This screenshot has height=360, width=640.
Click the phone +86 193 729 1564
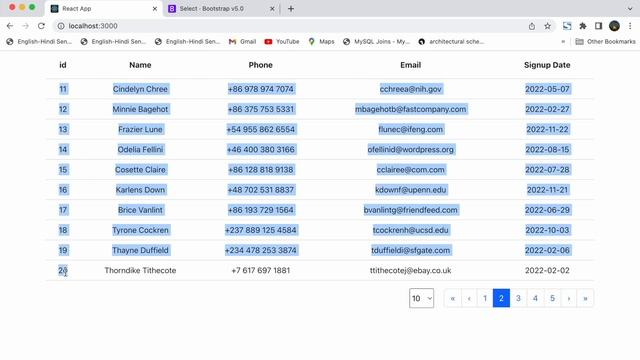tap(260, 210)
